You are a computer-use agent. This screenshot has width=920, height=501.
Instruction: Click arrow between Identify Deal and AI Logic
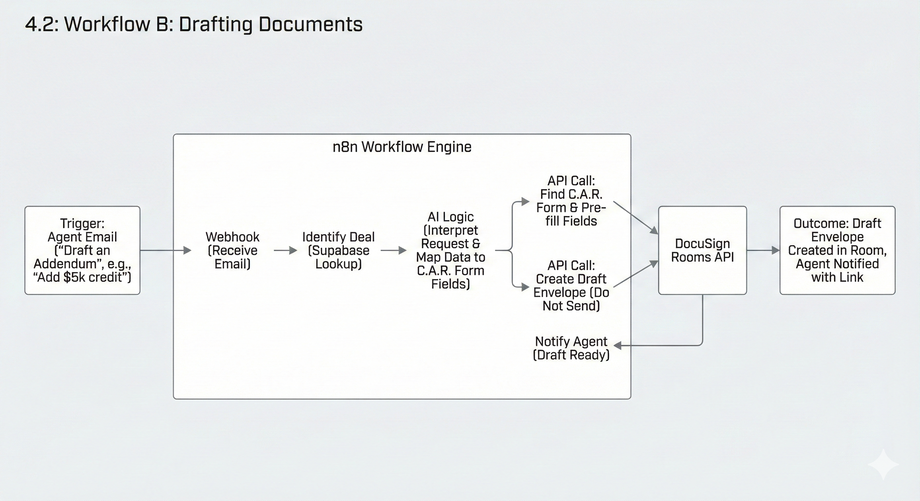394,250
